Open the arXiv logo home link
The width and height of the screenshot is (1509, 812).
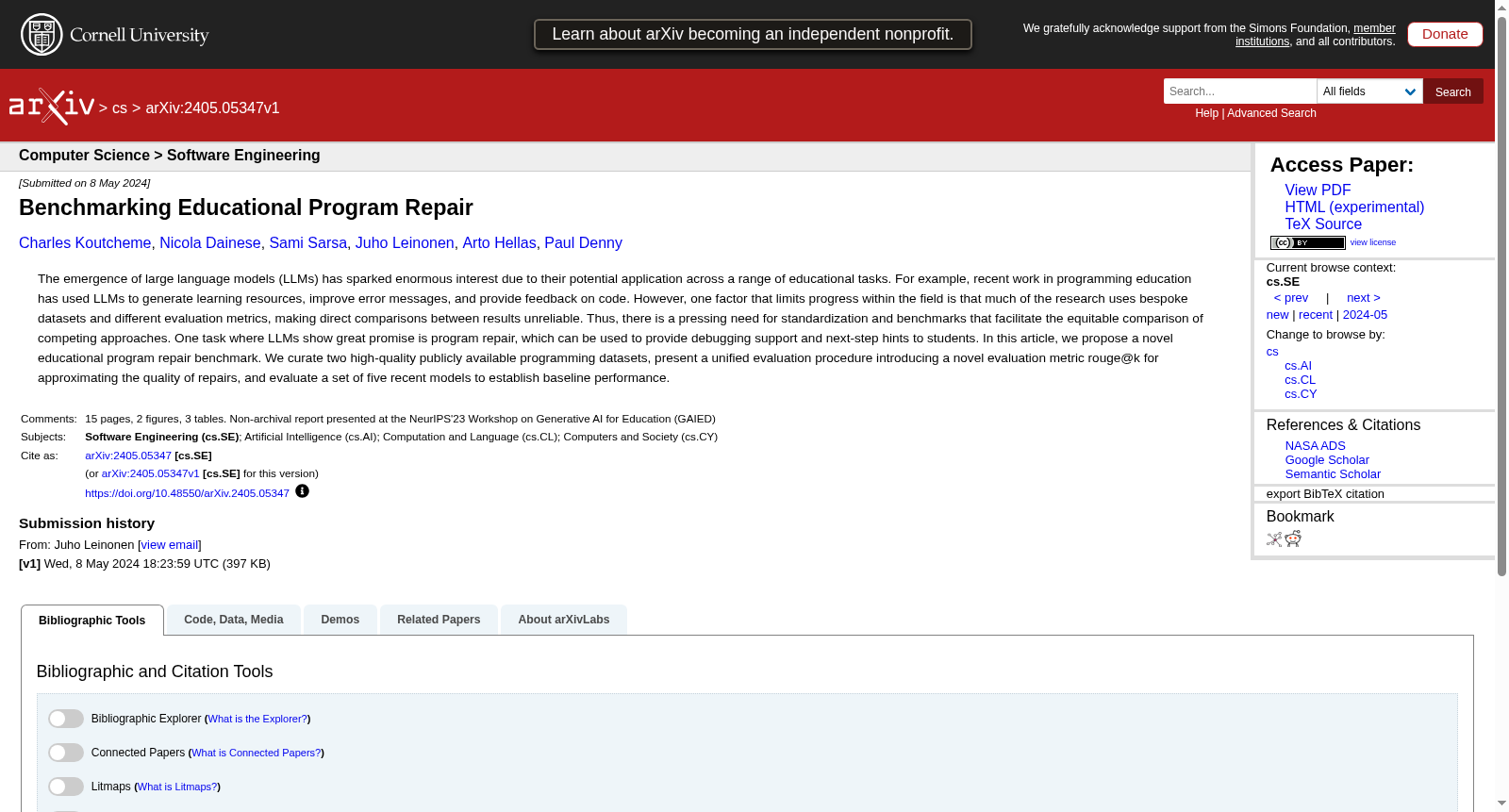(52, 107)
